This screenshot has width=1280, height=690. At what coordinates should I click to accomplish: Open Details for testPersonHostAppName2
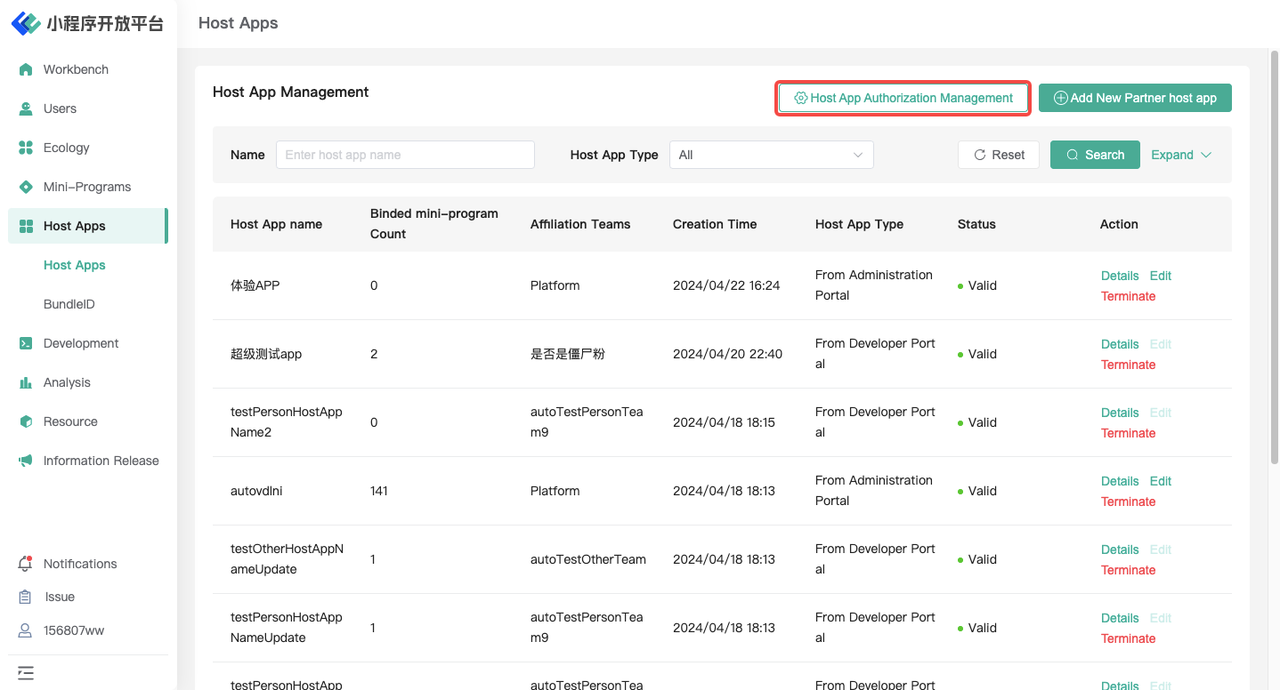tap(1120, 413)
